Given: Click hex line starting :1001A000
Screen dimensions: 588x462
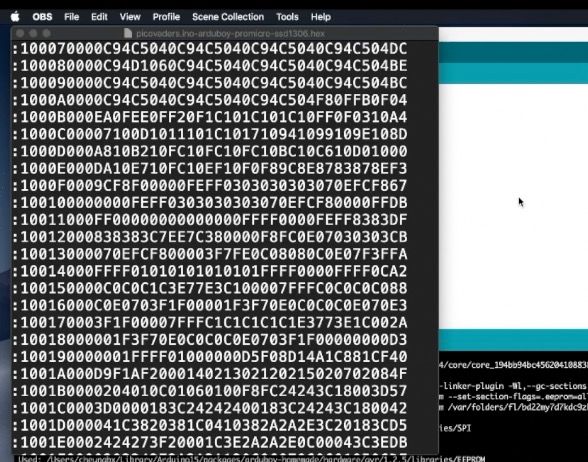Looking at the screenshot, I should (x=210, y=374).
